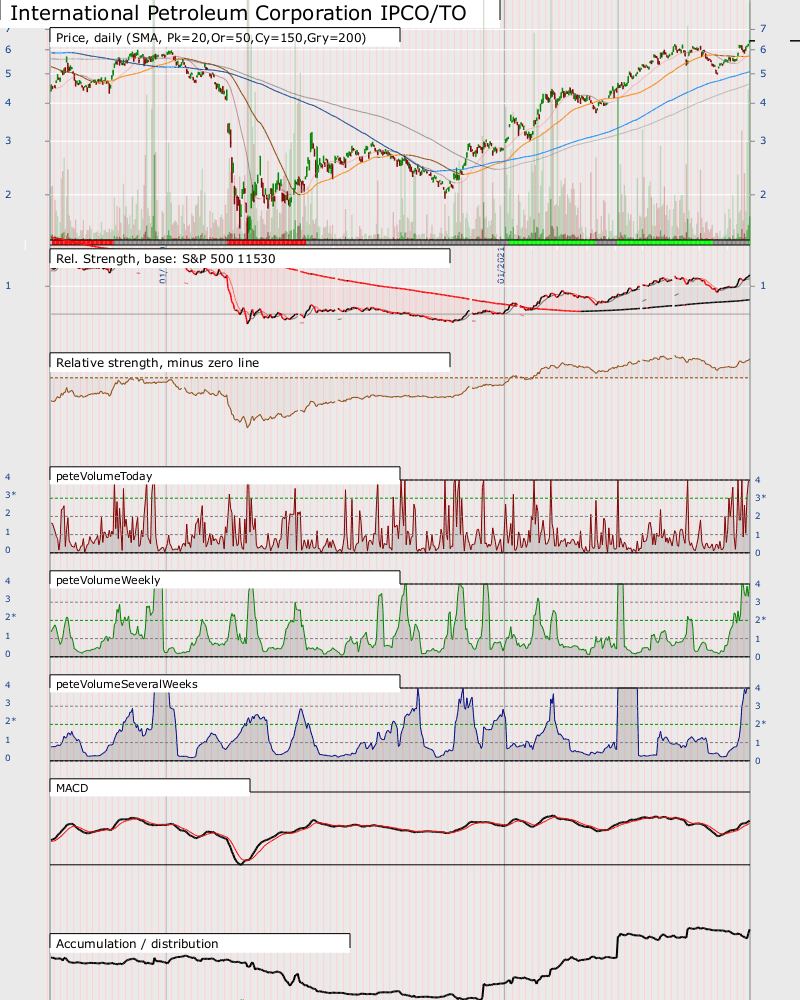Click the first green trend bar after 01/2021
The height and width of the screenshot is (1000, 800).
[x=552, y=242]
